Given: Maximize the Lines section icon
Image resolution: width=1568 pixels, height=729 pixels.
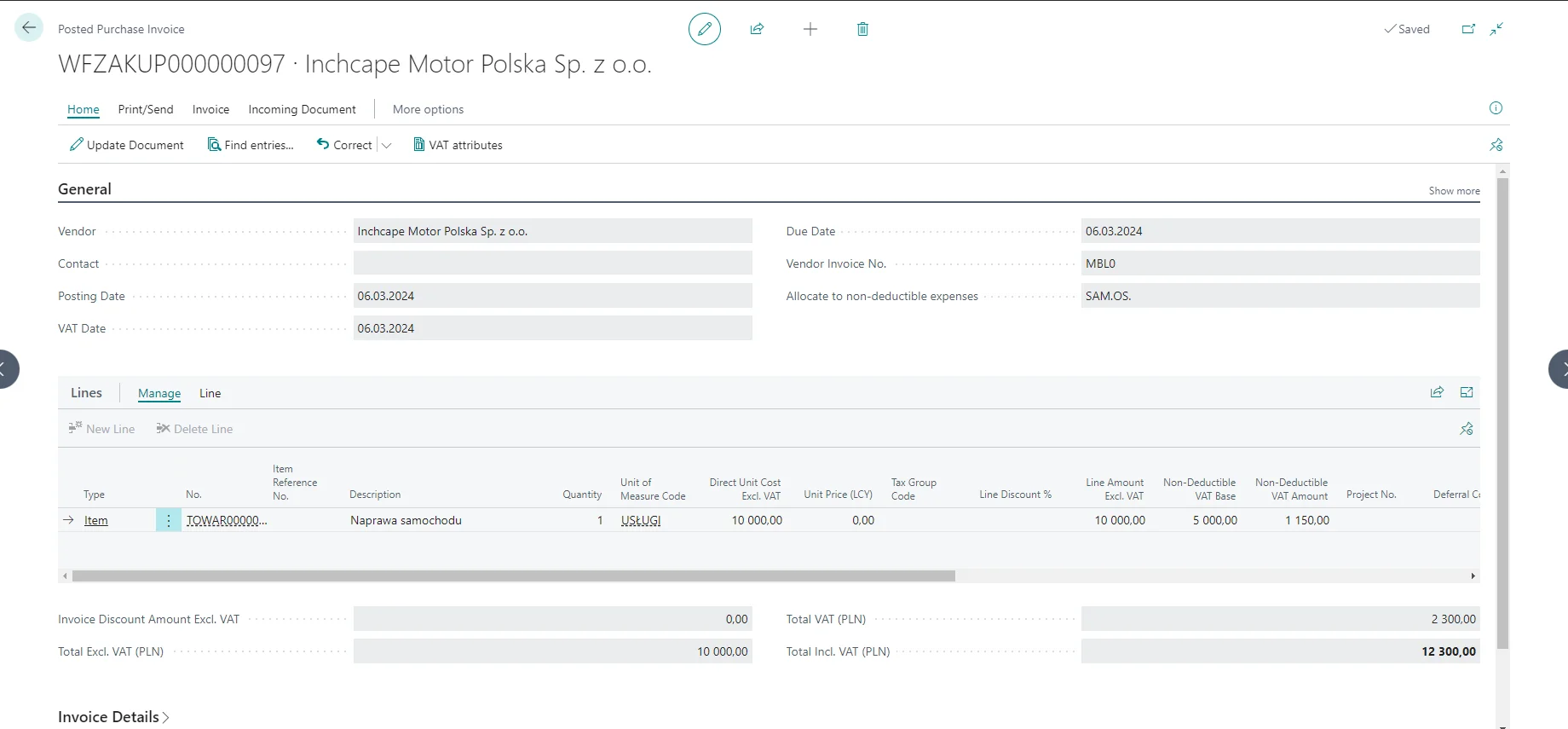Looking at the screenshot, I should (x=1467, y=392).
